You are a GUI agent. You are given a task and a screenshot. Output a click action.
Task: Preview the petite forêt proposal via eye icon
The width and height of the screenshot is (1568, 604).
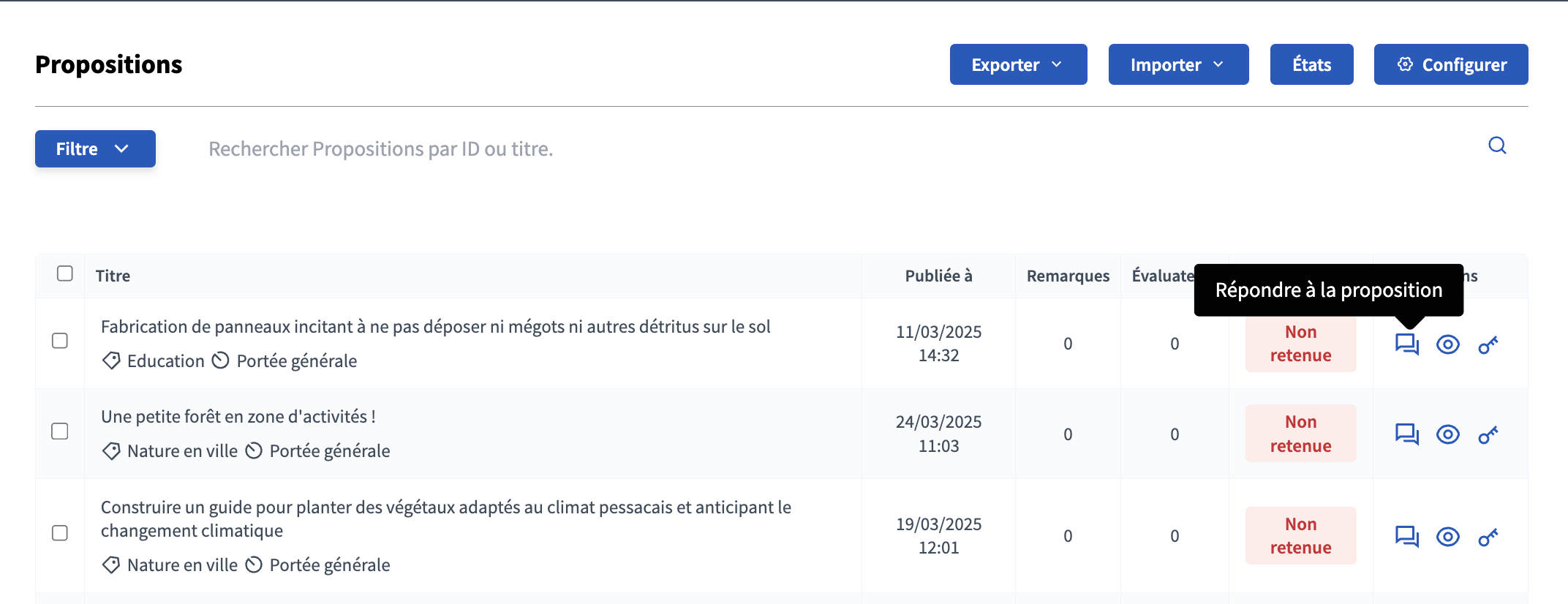pos(1447,434)
